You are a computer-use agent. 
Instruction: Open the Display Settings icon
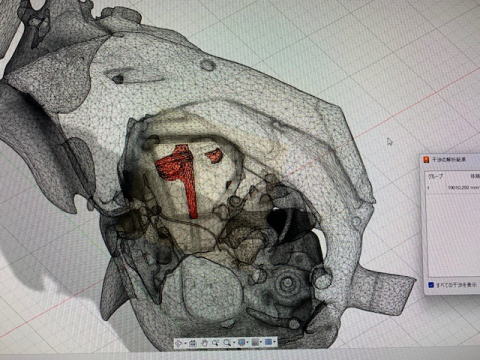coord(242,342)
